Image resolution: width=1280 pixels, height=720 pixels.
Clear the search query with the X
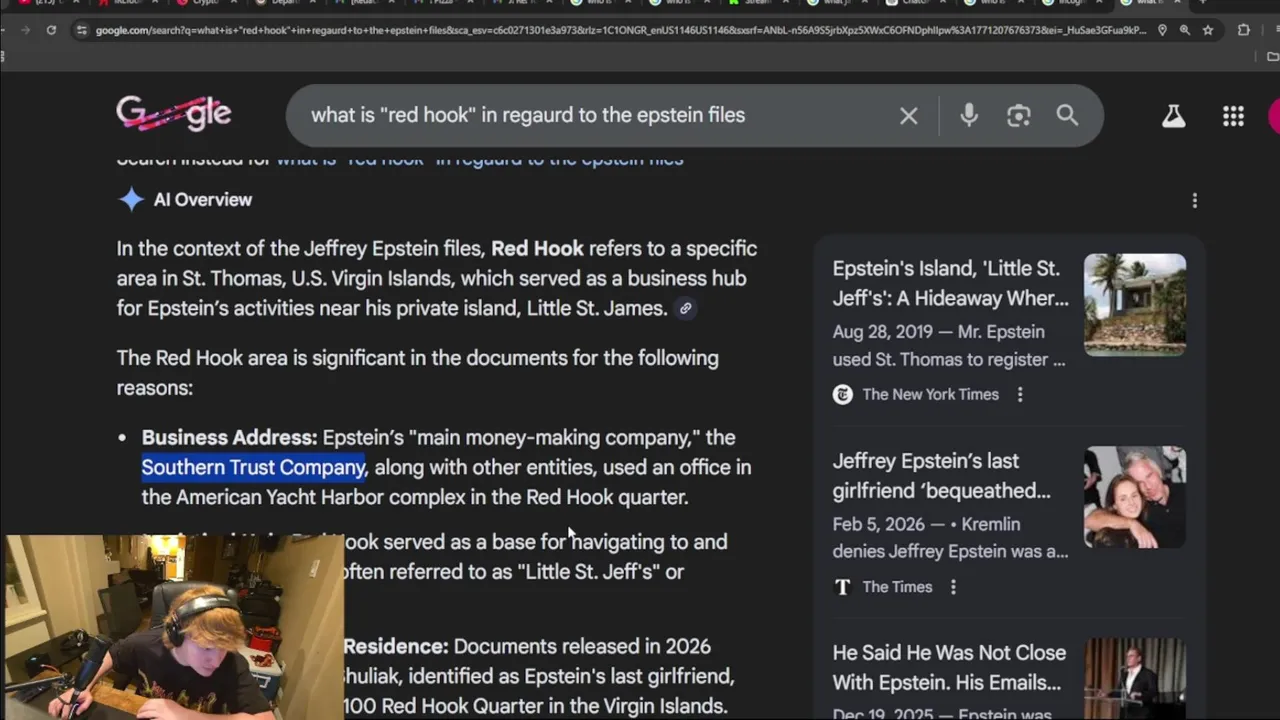(908, 115)
